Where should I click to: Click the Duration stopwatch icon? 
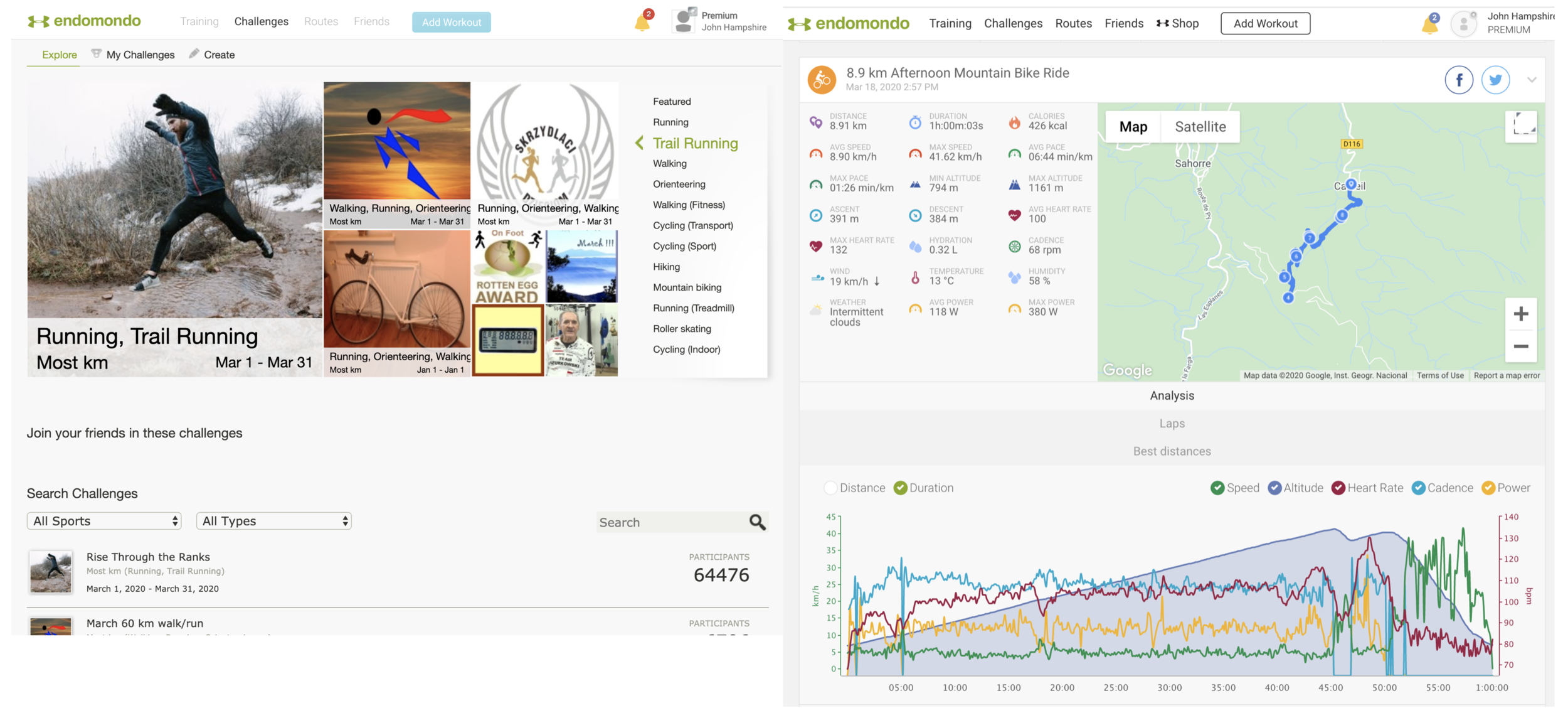click(915, 122)
